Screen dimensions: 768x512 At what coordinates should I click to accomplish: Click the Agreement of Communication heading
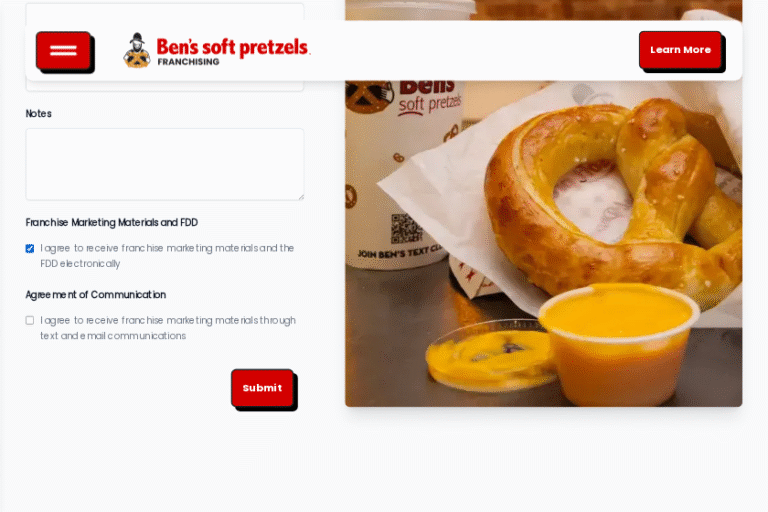96,295
